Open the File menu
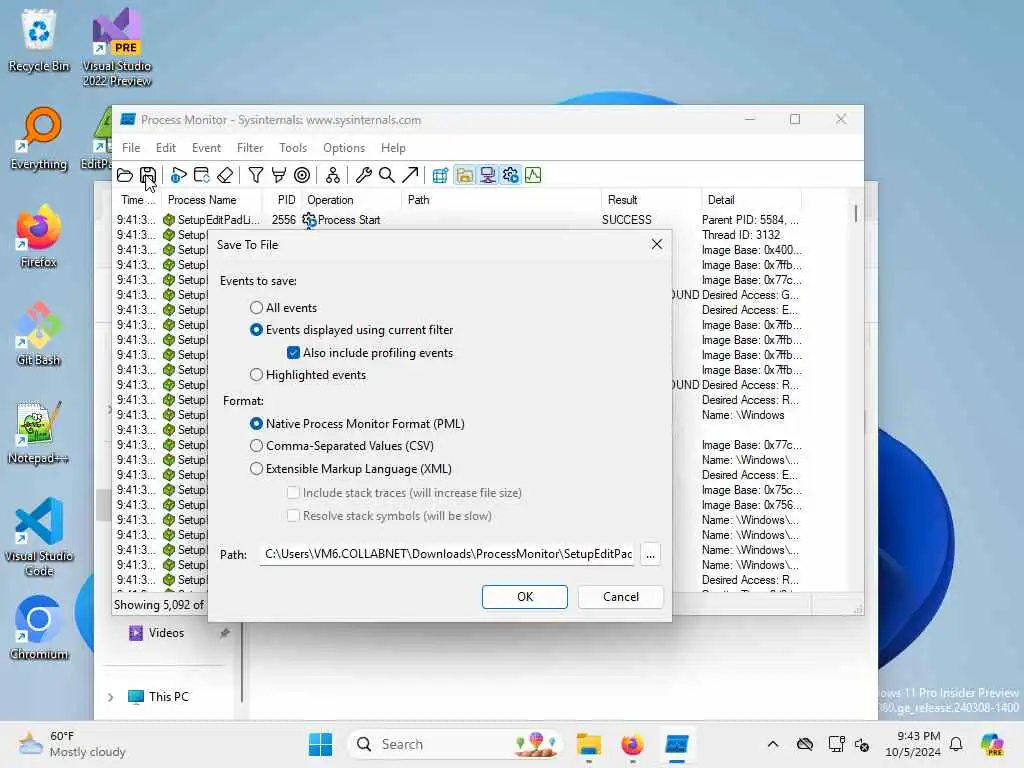Screen dimensions: 1024x768 131,148
